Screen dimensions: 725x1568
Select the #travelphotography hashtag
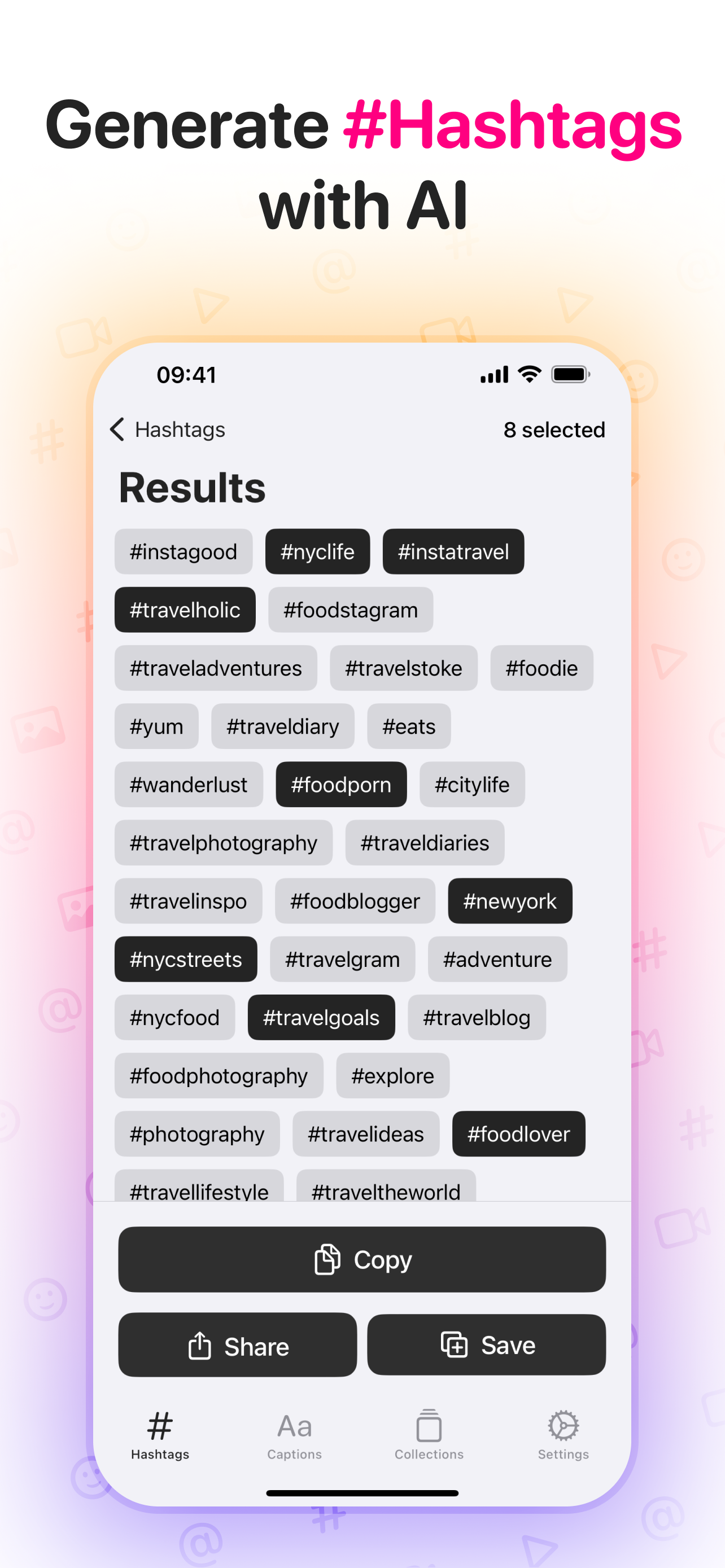point(223,843)
